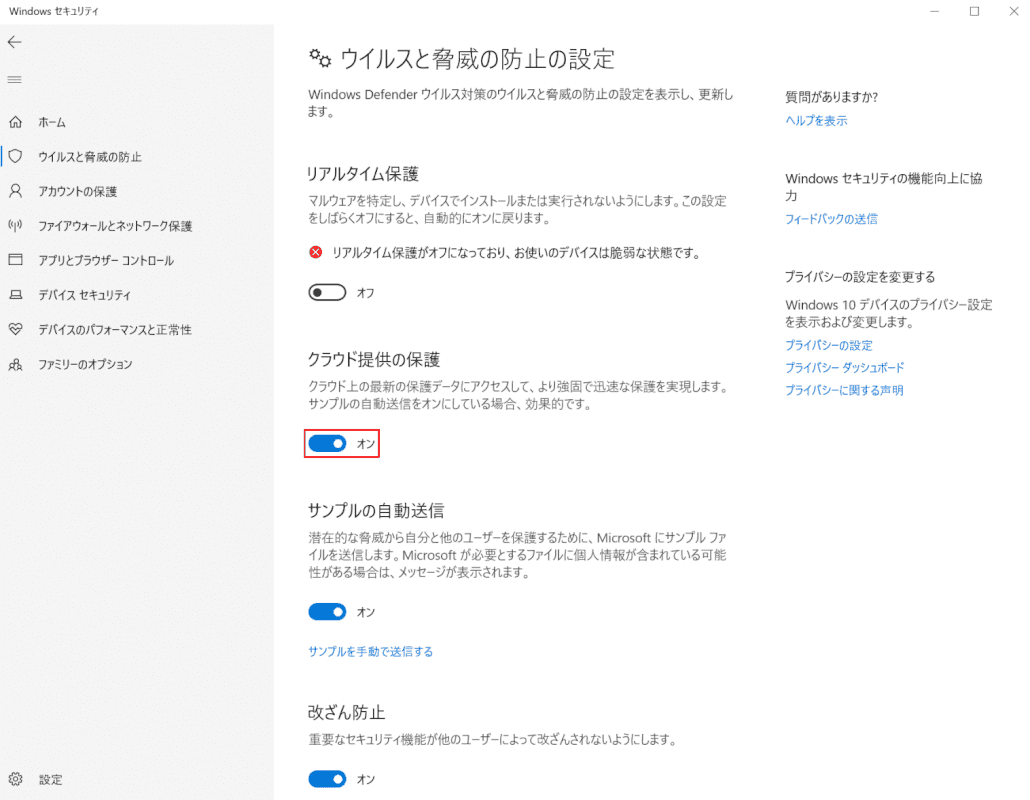Click the home house icon

15,122
